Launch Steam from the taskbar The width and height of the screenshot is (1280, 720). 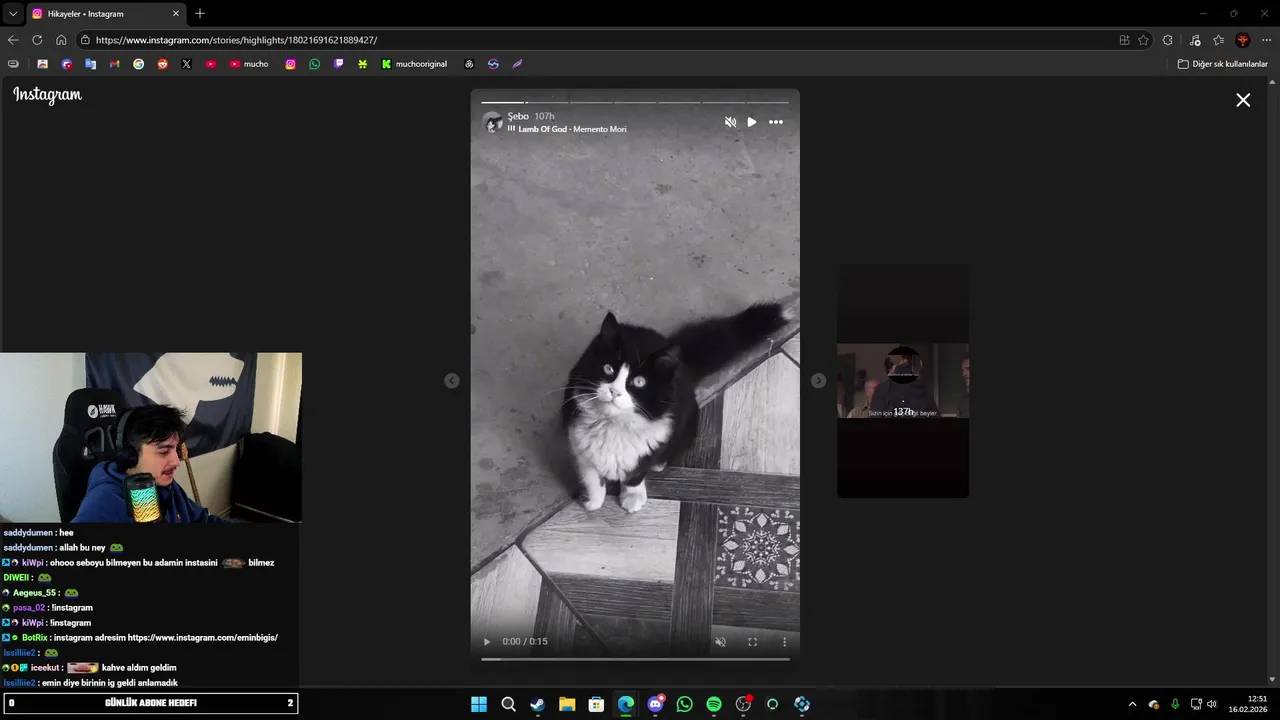coord(537,704)
